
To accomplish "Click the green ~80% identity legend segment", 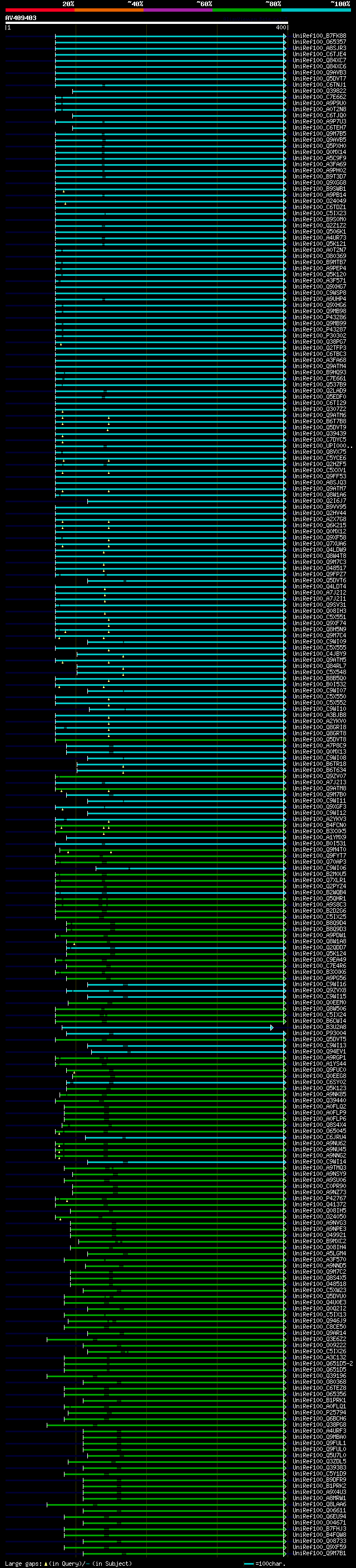I will (247, 10).
